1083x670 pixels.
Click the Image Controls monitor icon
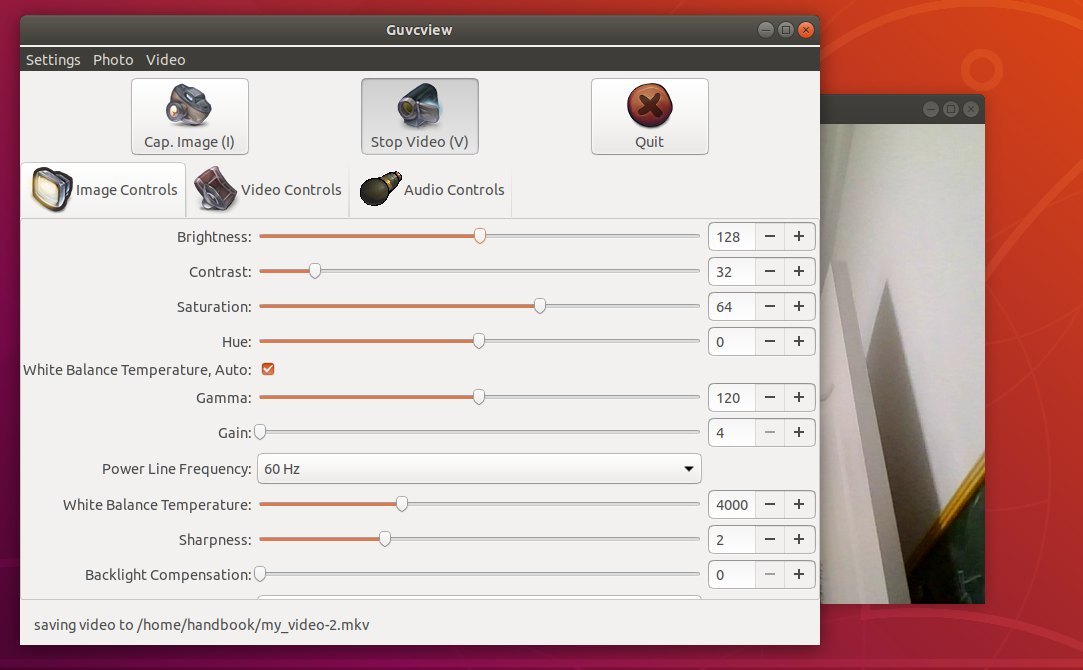[52, 189]
